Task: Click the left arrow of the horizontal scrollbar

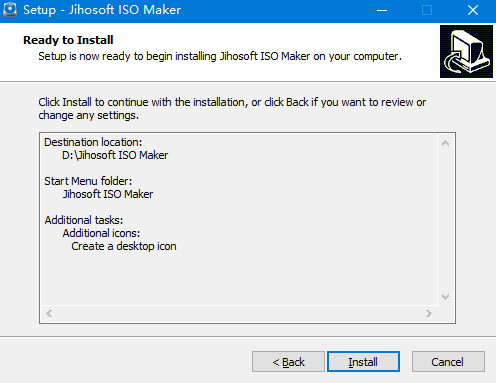Action: point(49,313)
